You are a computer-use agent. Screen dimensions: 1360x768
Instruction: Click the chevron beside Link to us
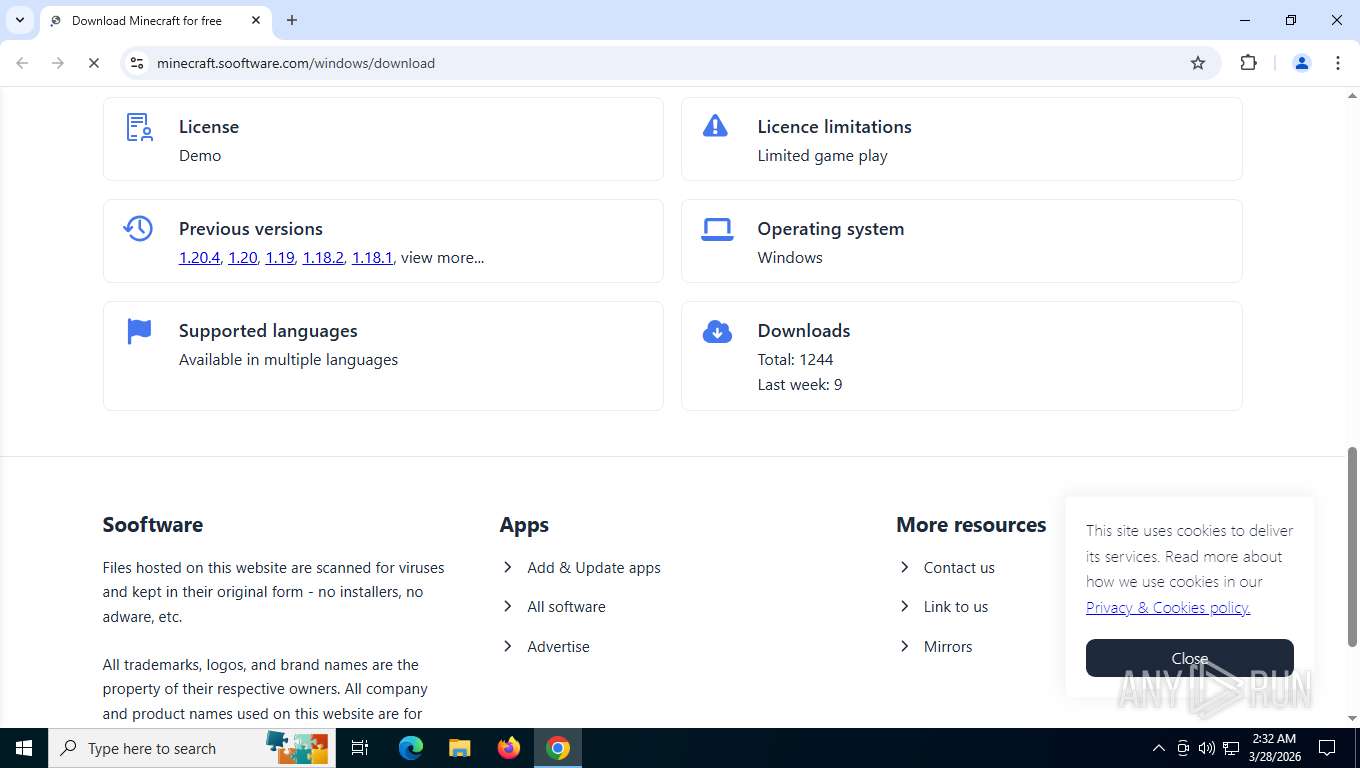(904, 606)
